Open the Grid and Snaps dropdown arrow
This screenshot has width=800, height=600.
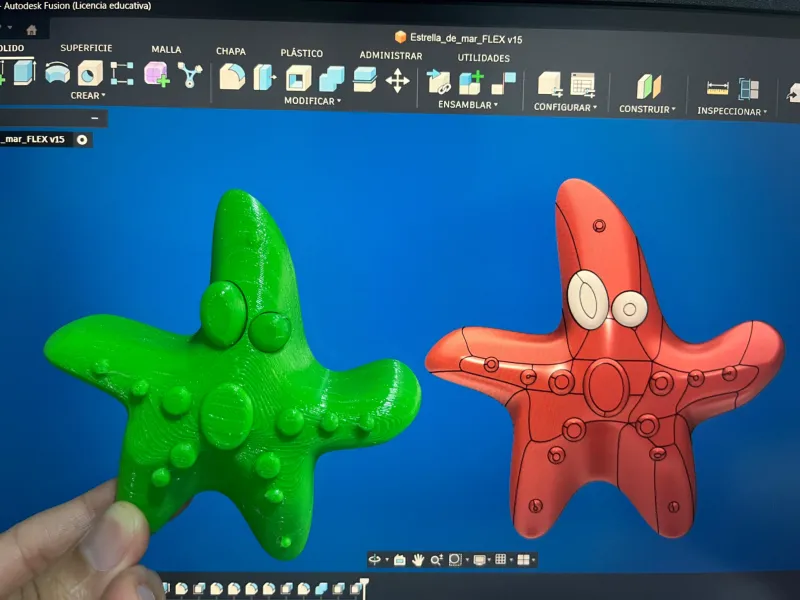[511, 560]
